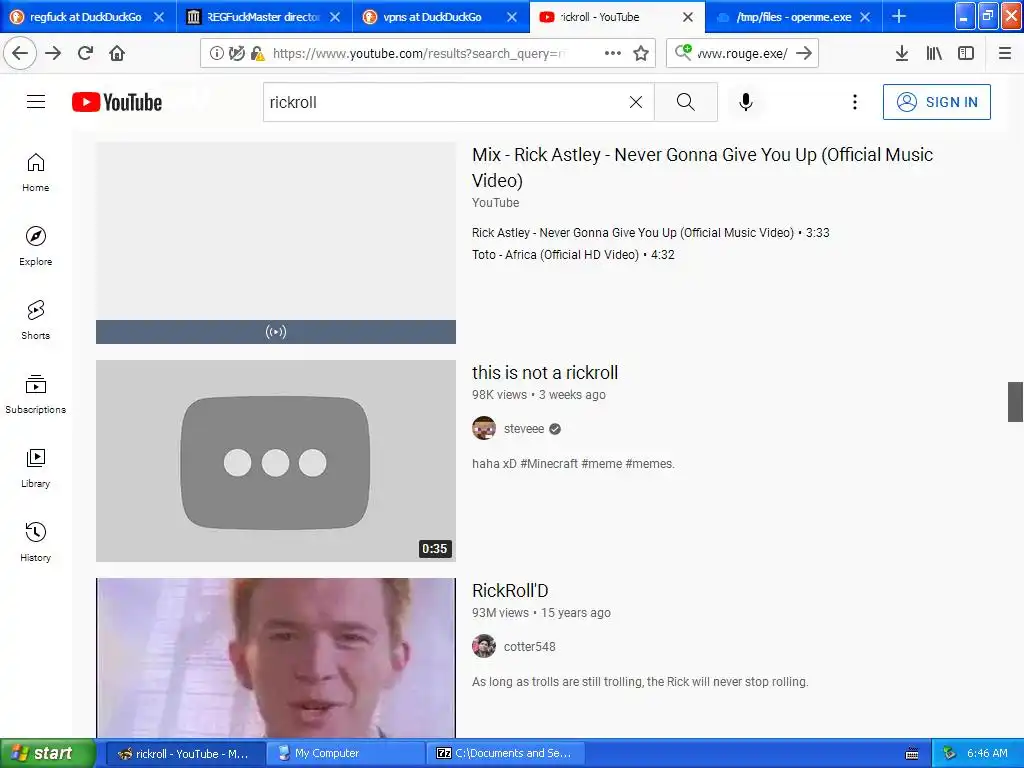Open RickRoll'D video thumbnail
The image size is (1024, 768).
click(x=276, y=658)
